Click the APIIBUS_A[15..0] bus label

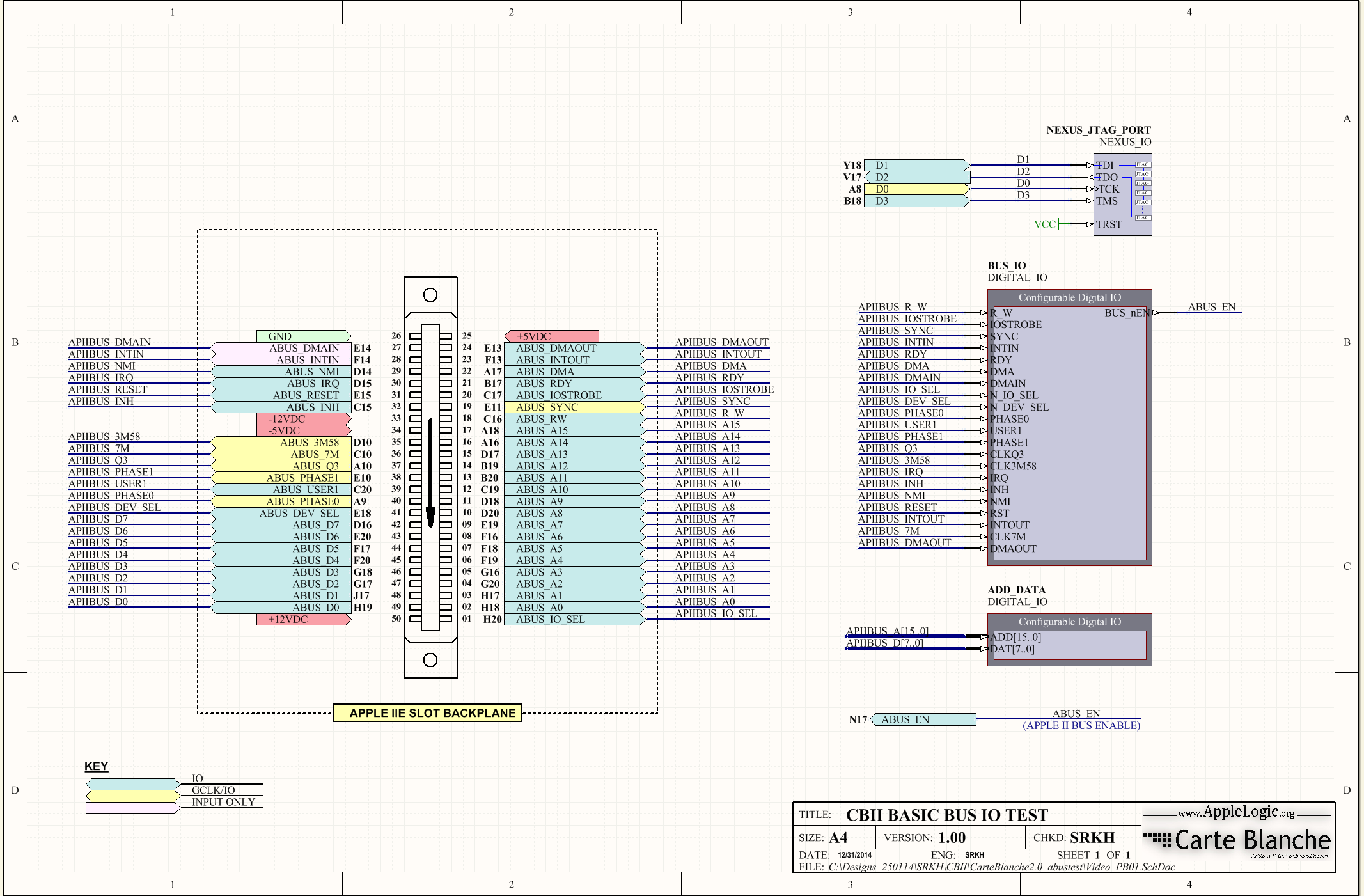tap(887, 631)
